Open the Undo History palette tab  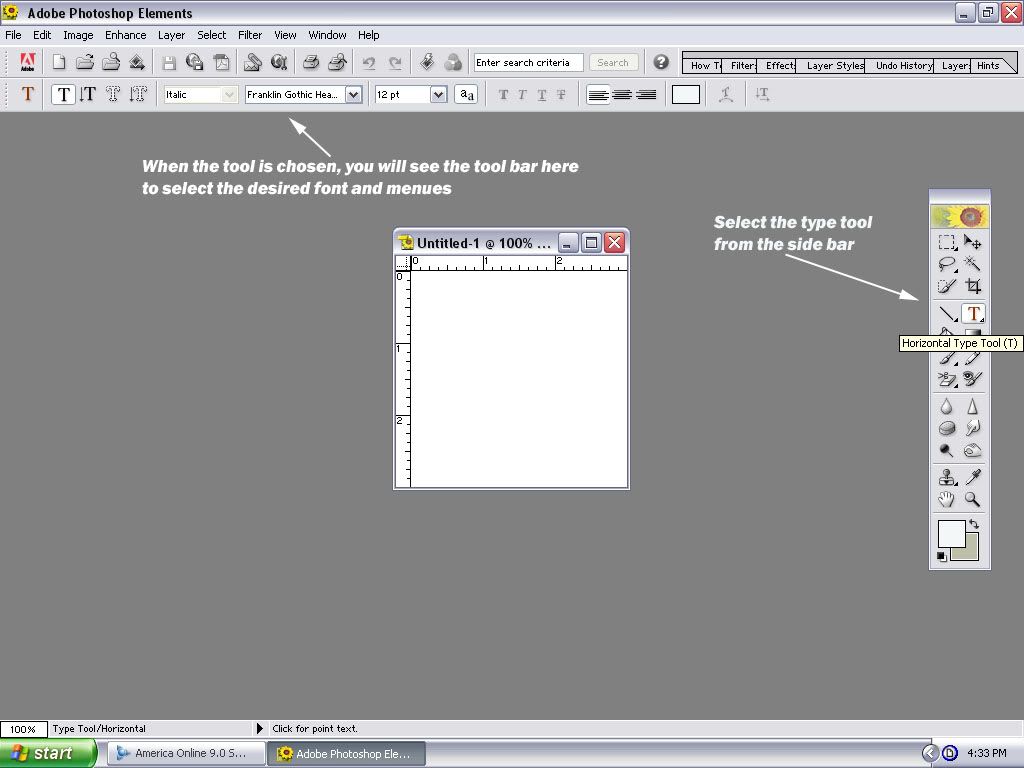pyautogui.click(x=904, y=65)
